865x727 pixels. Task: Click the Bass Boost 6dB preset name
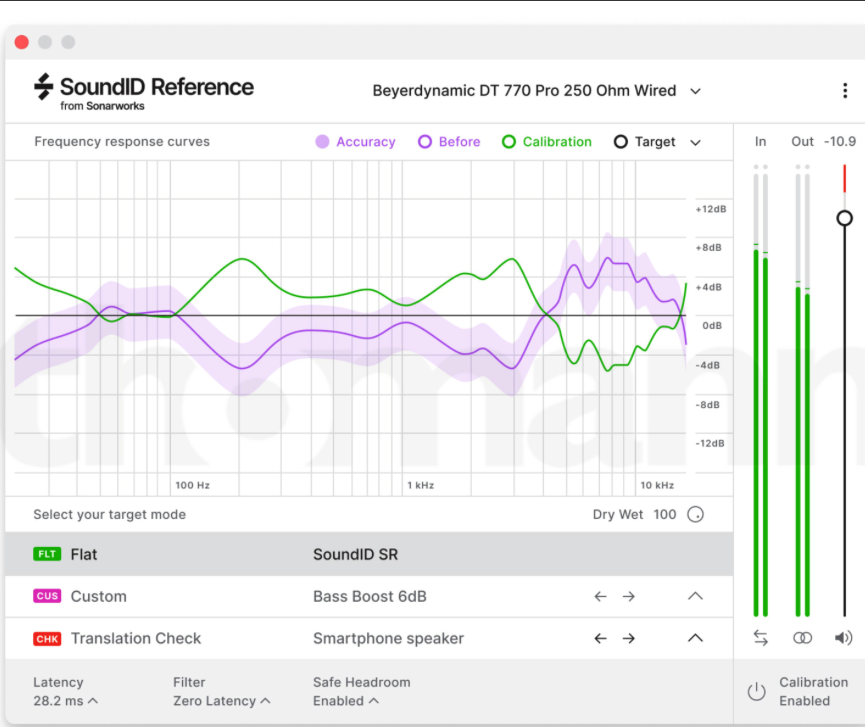[x=370, y=596]
